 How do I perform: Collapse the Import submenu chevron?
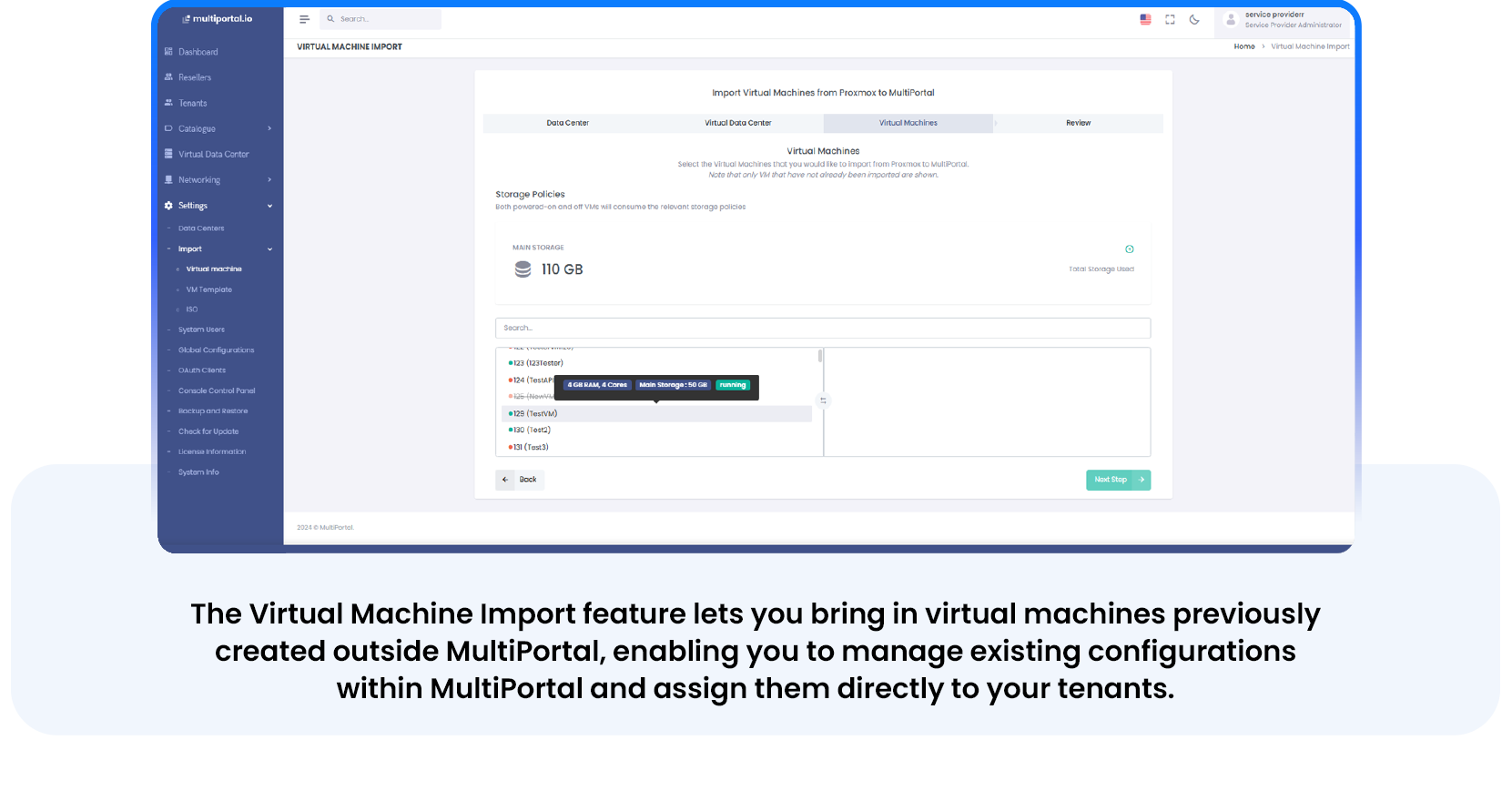(269, 249)
